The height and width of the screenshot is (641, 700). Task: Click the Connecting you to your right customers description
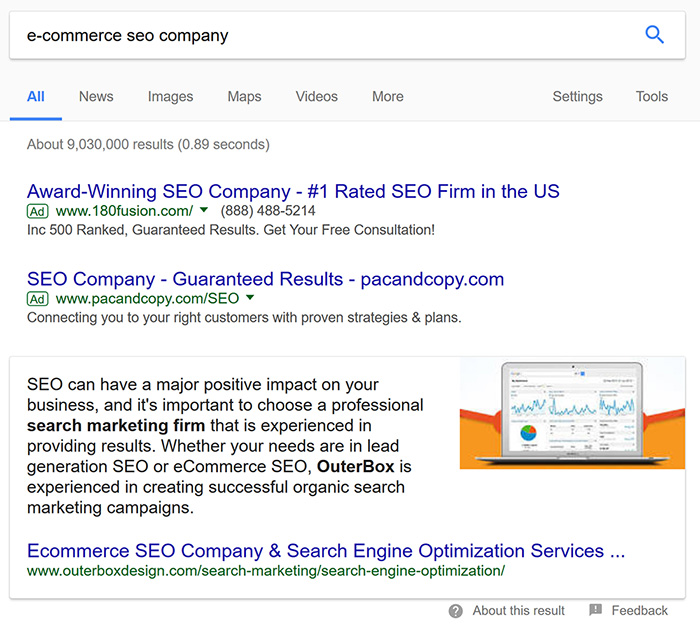[244, 317]
